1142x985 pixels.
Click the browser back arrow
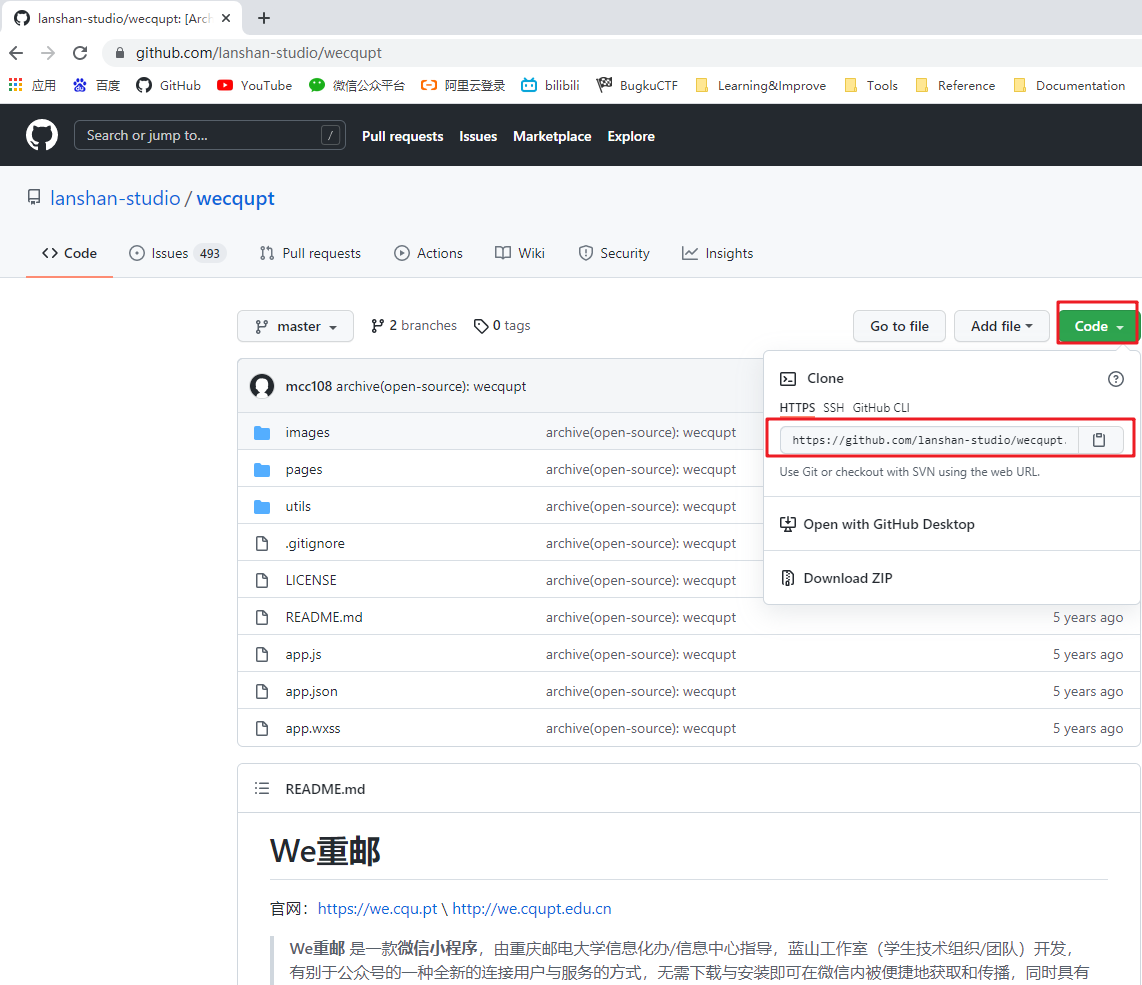[16, 52]
